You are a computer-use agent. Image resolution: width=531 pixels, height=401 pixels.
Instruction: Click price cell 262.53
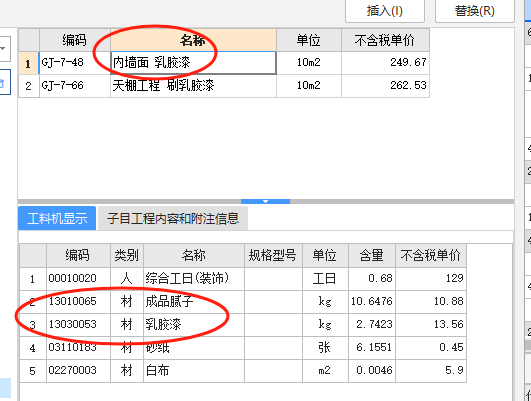385,86
